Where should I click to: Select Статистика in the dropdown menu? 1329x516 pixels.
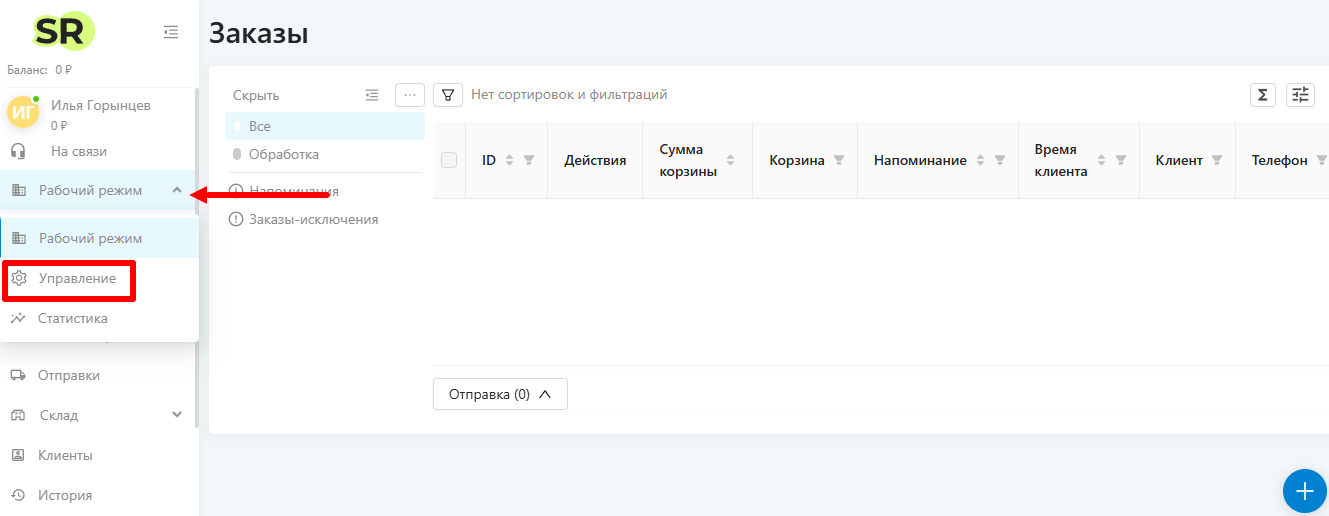pos(72,318)
